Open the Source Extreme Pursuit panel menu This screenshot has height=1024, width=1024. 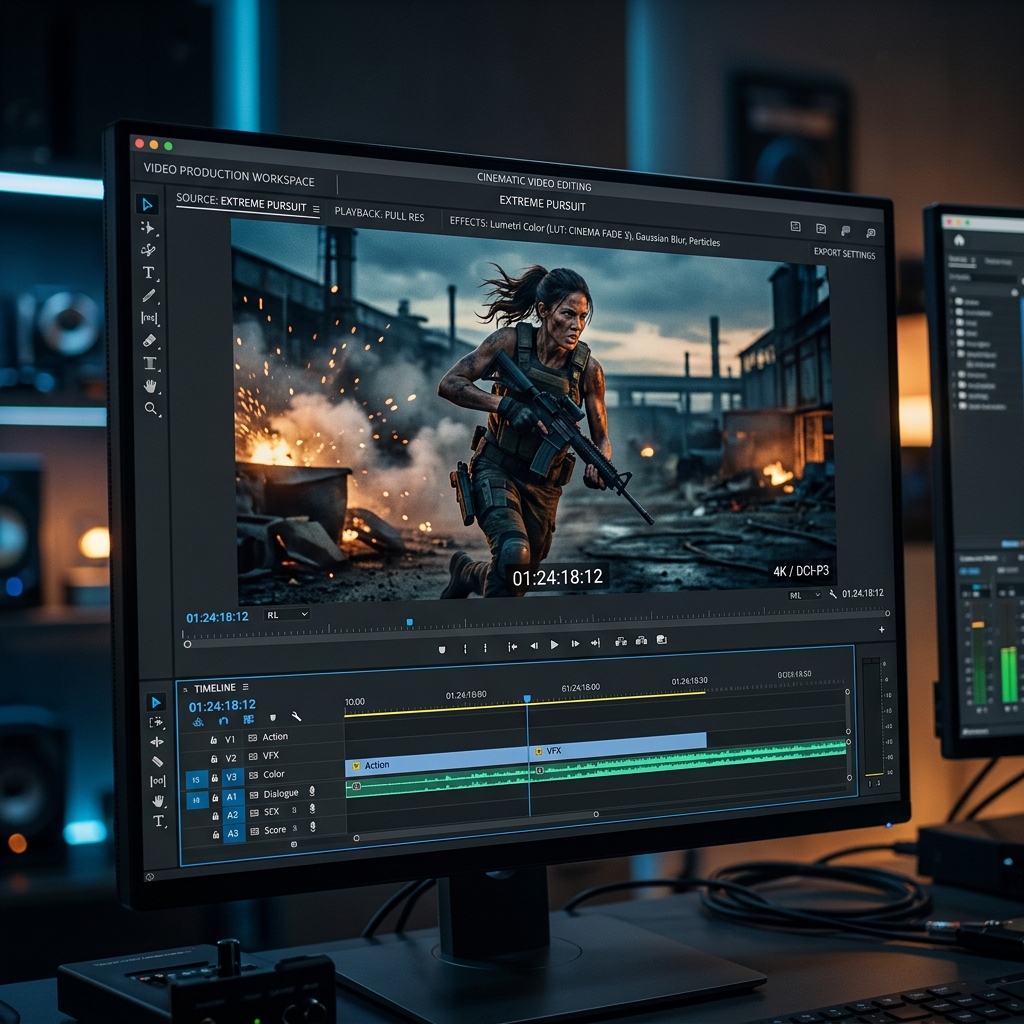(316, 210)
